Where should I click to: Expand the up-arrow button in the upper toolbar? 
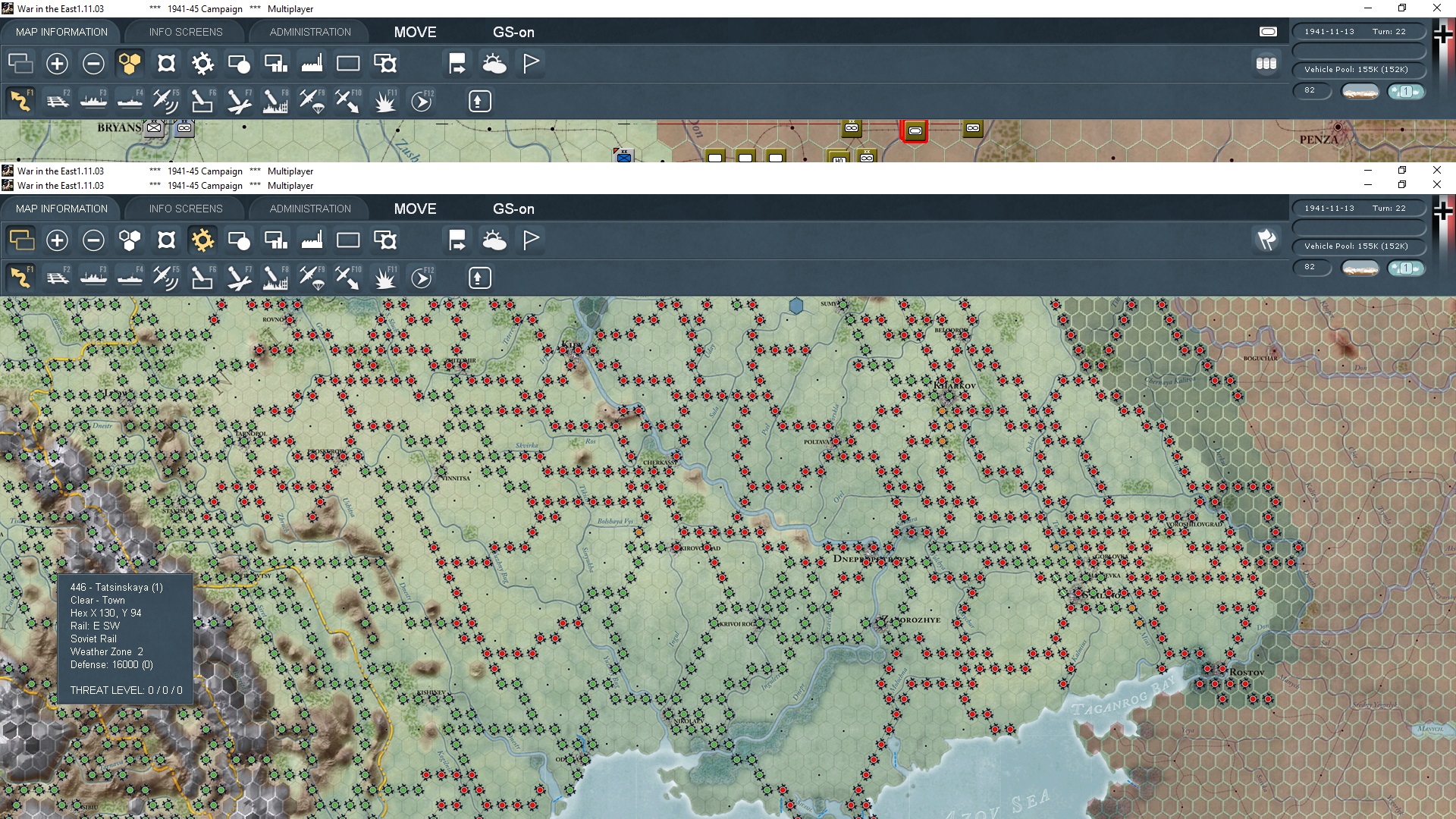[479, 102]
